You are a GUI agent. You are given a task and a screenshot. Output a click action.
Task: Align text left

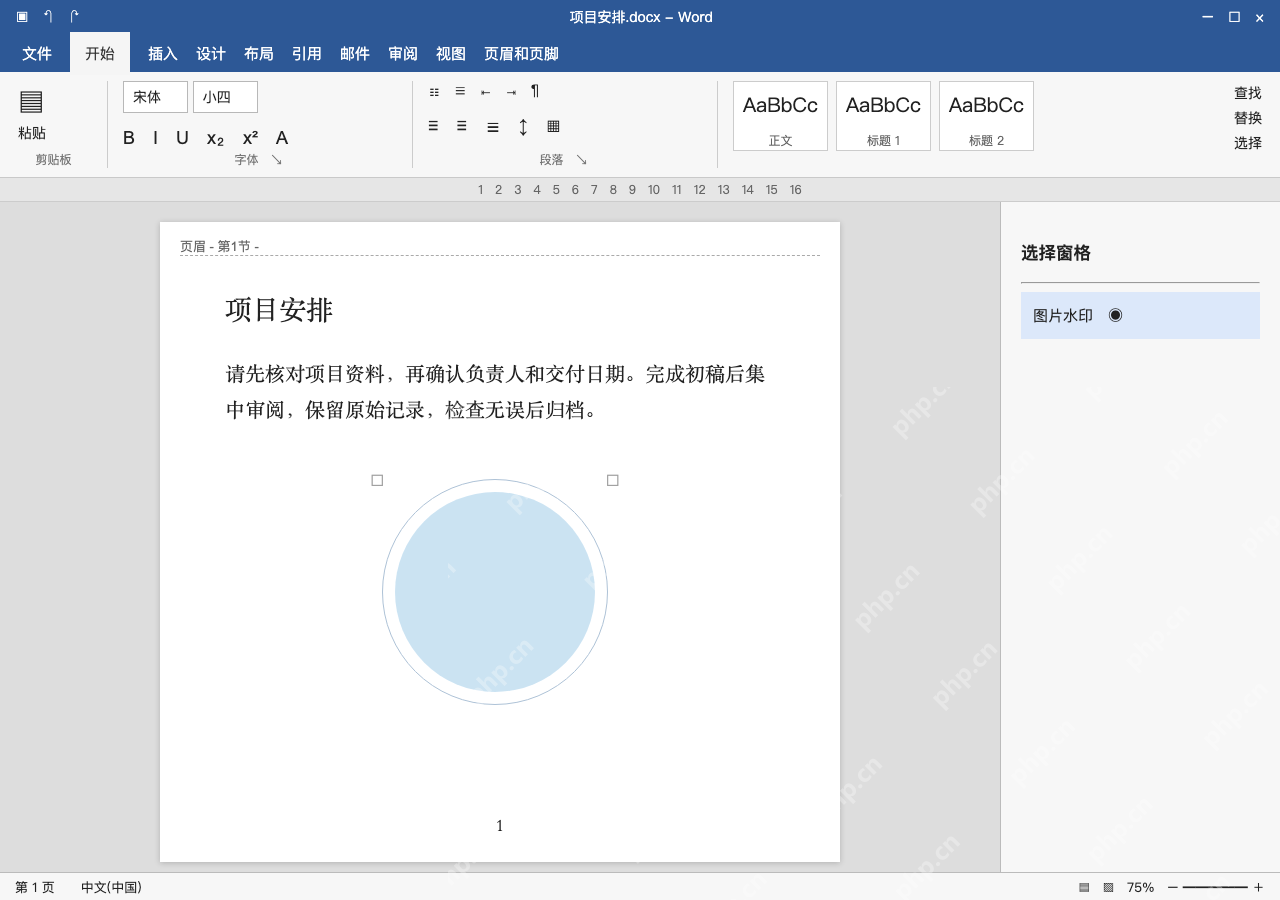click(x=433, y=126)
